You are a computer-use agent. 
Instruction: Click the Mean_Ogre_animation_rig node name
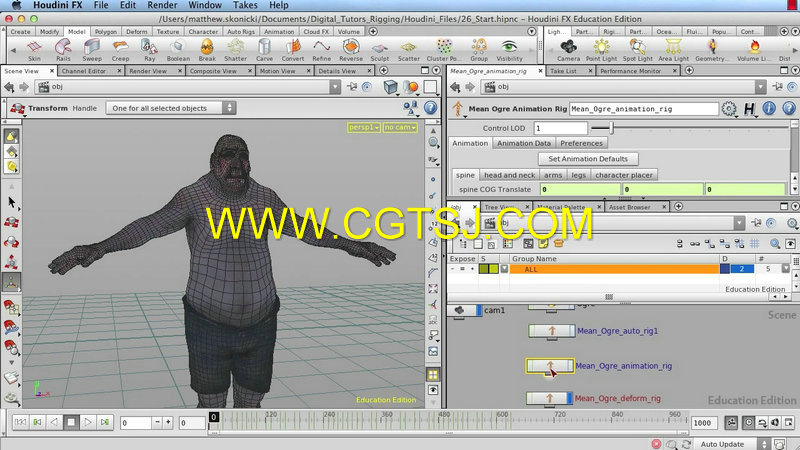coord(623,366)
